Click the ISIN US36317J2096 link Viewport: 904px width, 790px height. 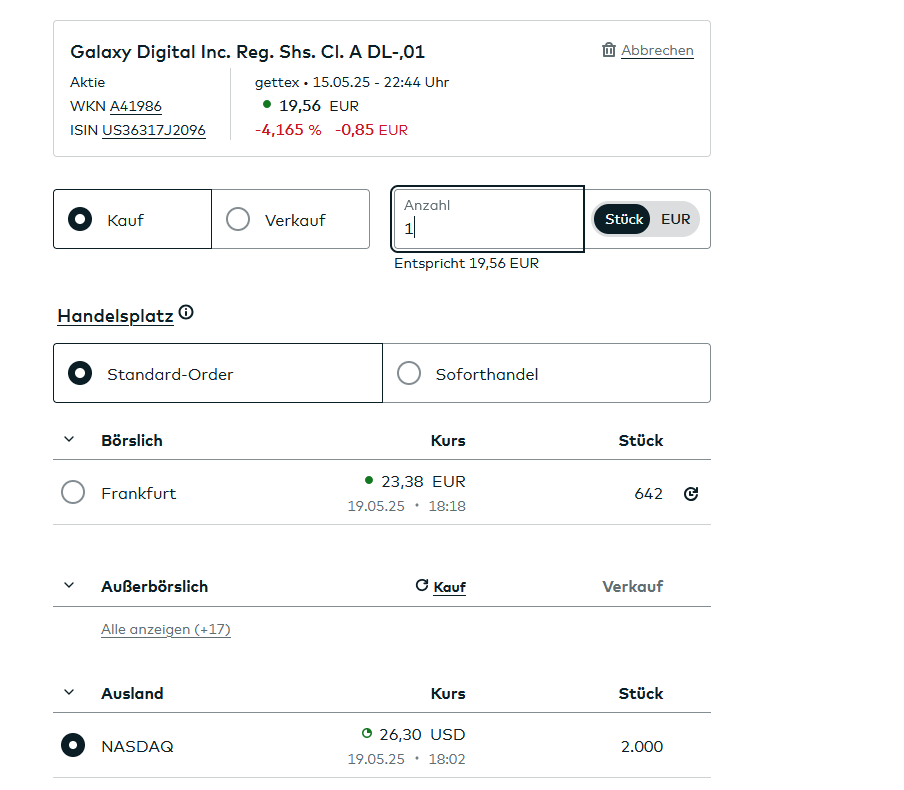point(153,131)
